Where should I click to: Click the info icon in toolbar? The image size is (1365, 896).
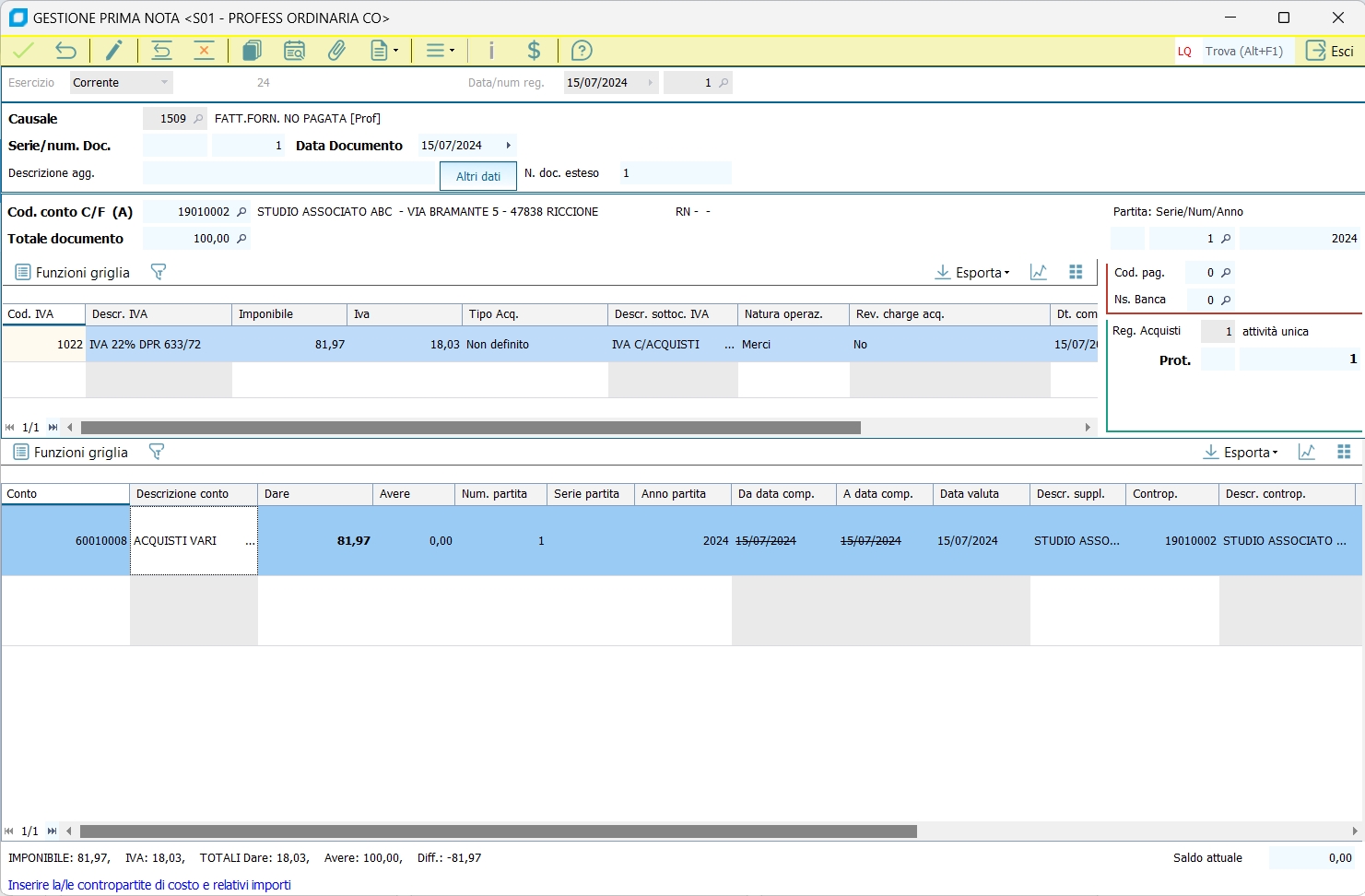coord(491,51)
